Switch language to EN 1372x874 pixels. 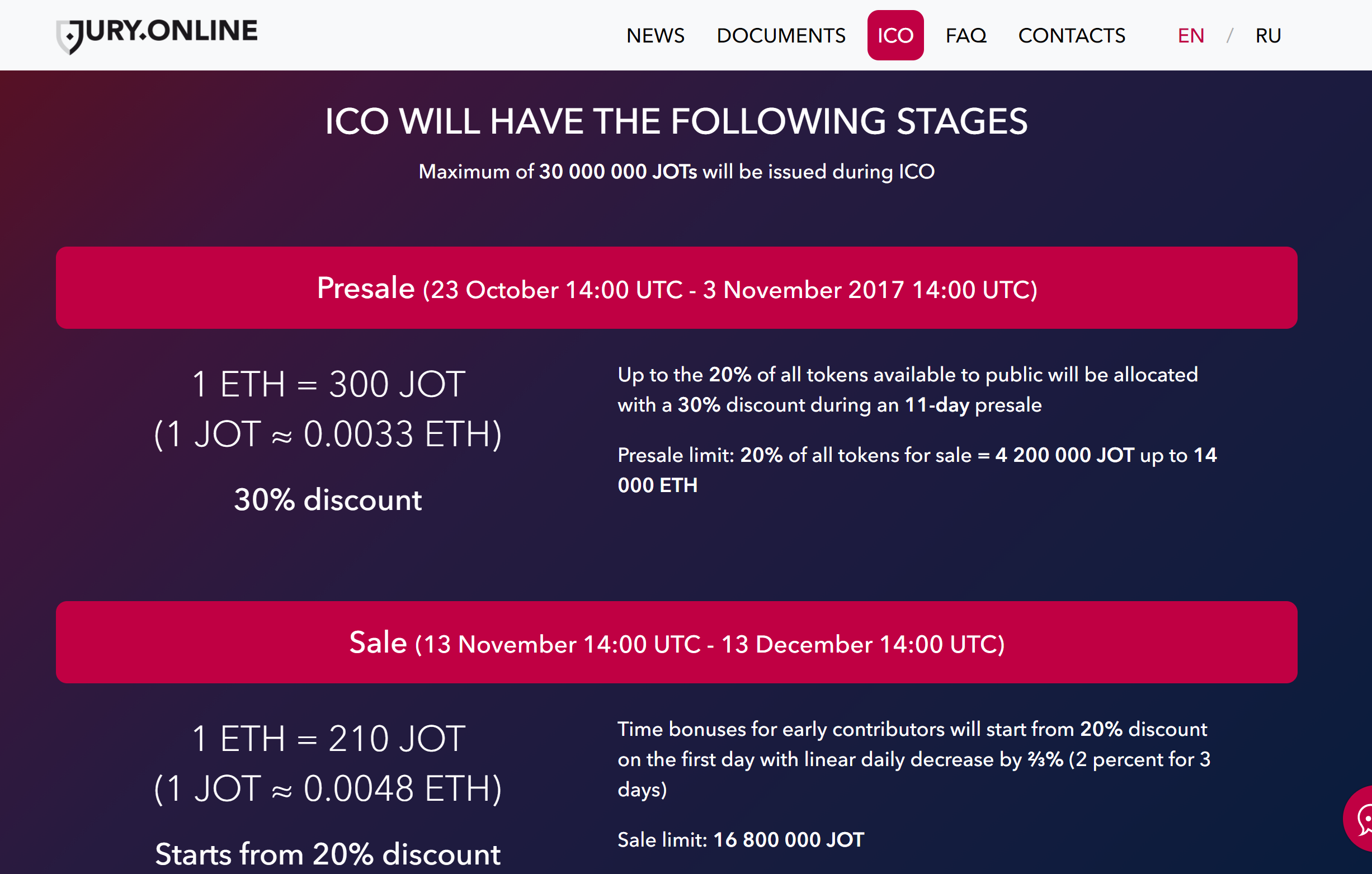[x=1190, y=35]
